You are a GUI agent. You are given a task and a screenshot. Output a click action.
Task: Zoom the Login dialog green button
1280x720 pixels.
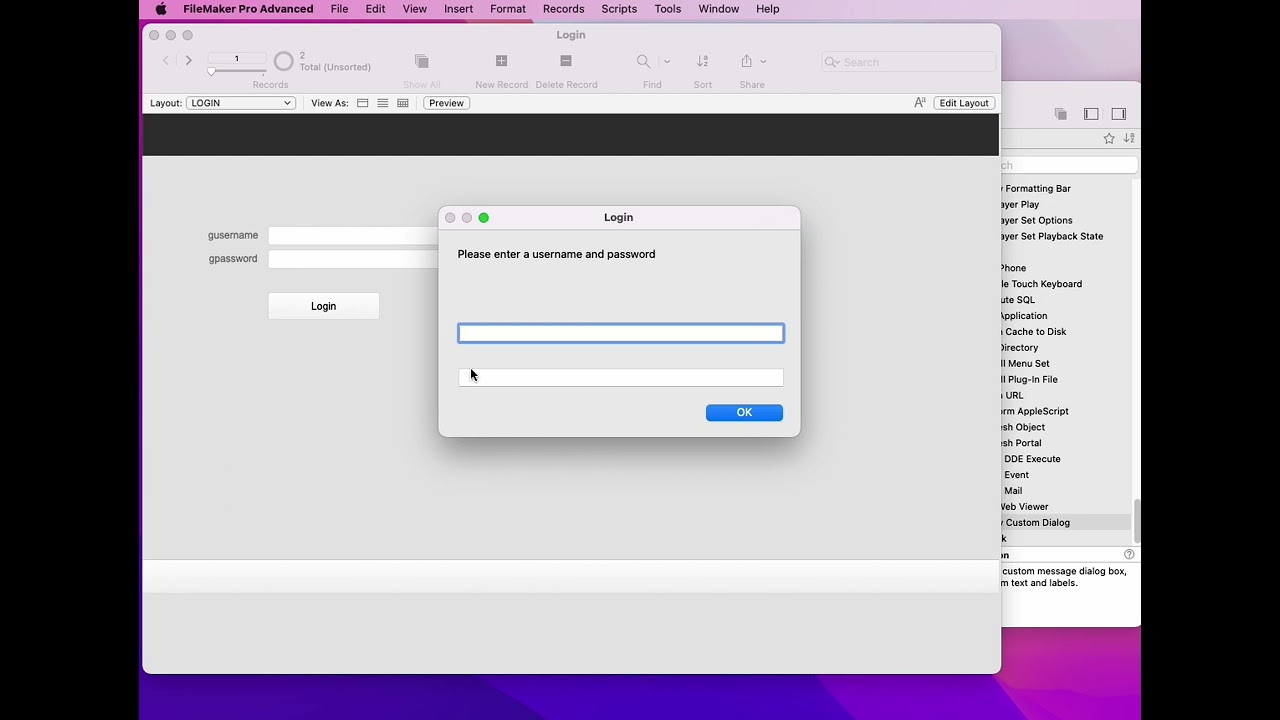coord(484,218)
